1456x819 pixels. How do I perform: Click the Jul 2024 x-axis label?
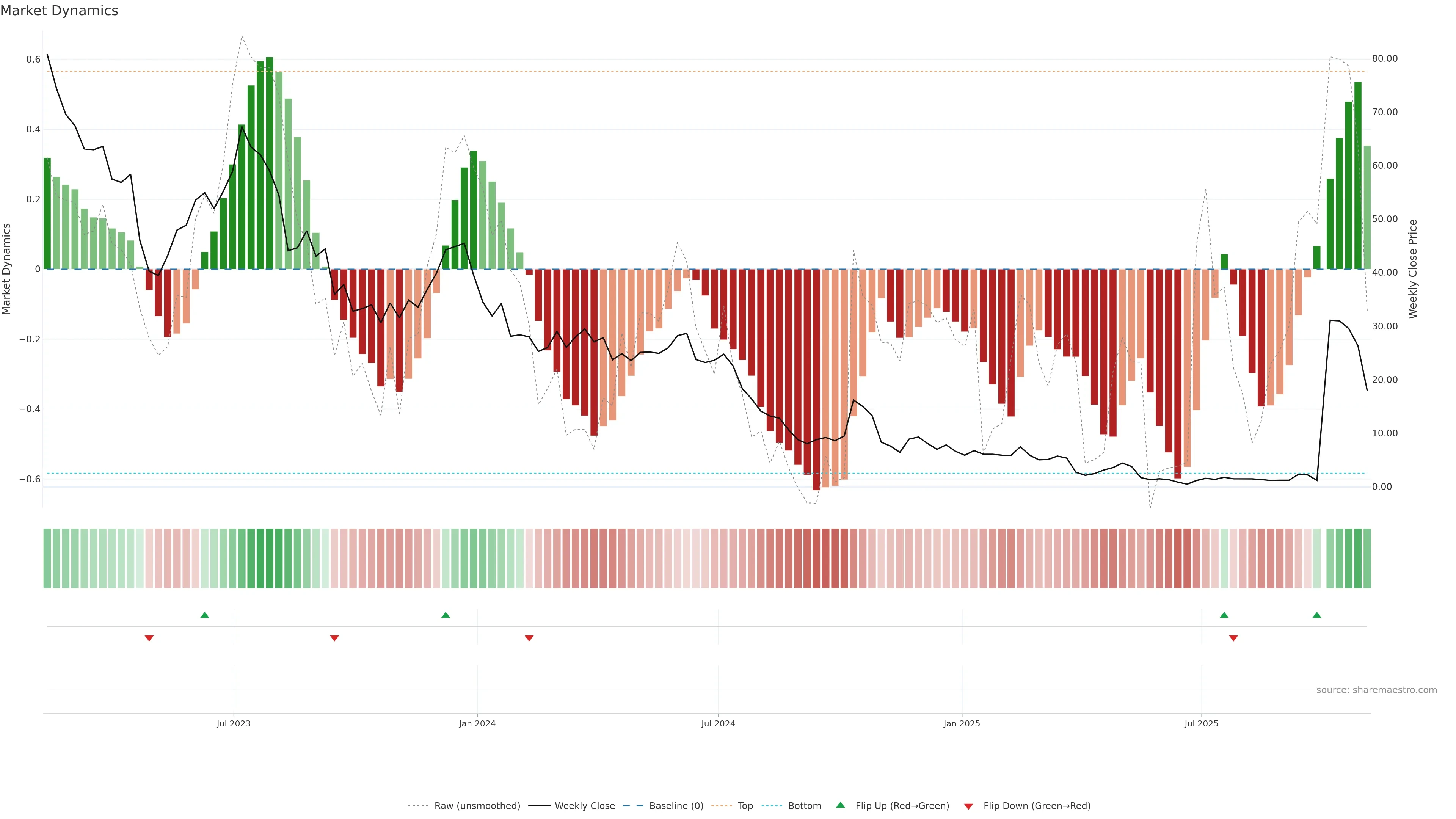[x=718, y=723]
